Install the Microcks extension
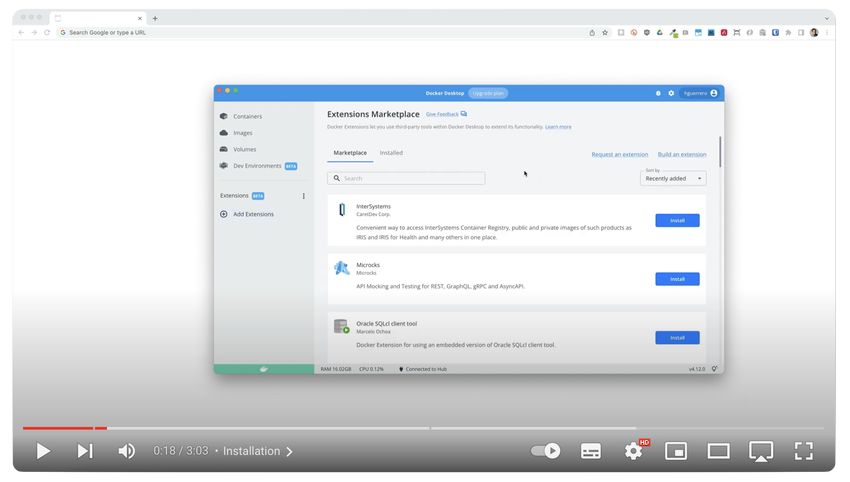The width and height of the screenshot is (850, 482). (677, 279)
